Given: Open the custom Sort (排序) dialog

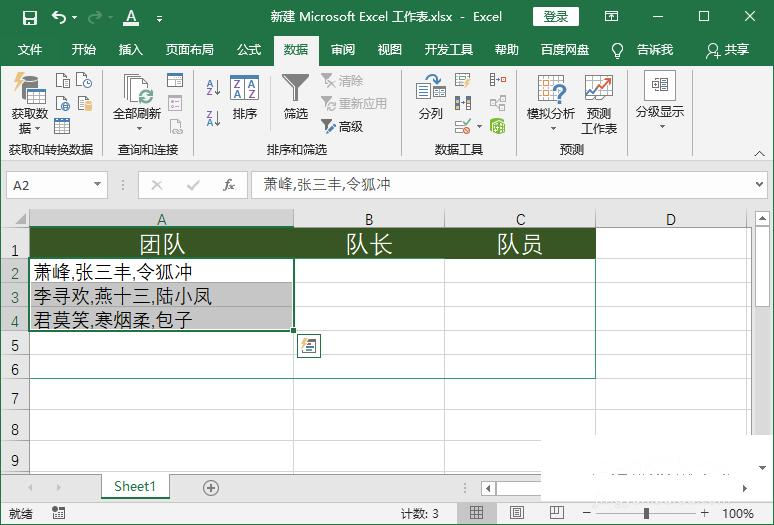Looking at the screenshot, I should click(x=244, y=98).
